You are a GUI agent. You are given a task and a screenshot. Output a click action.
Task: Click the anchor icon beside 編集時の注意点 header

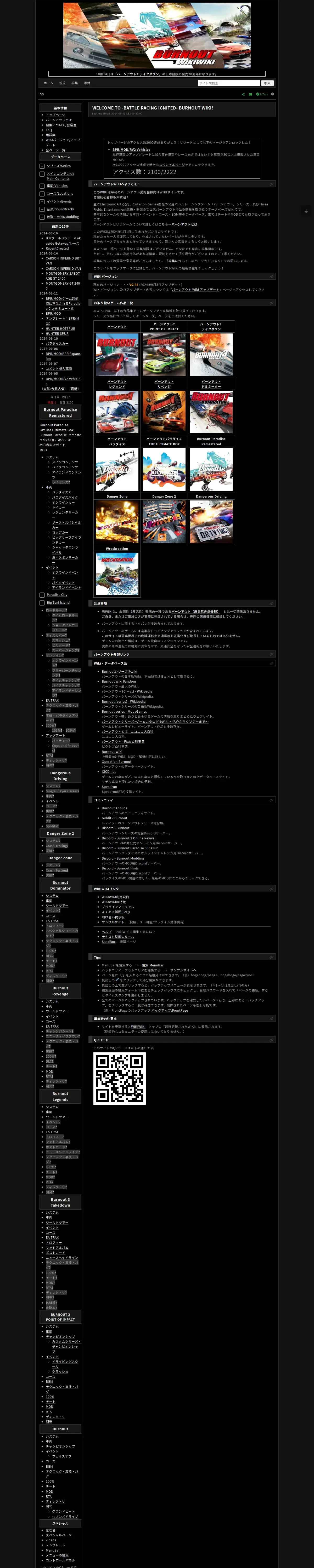(x=271, y=1018)
